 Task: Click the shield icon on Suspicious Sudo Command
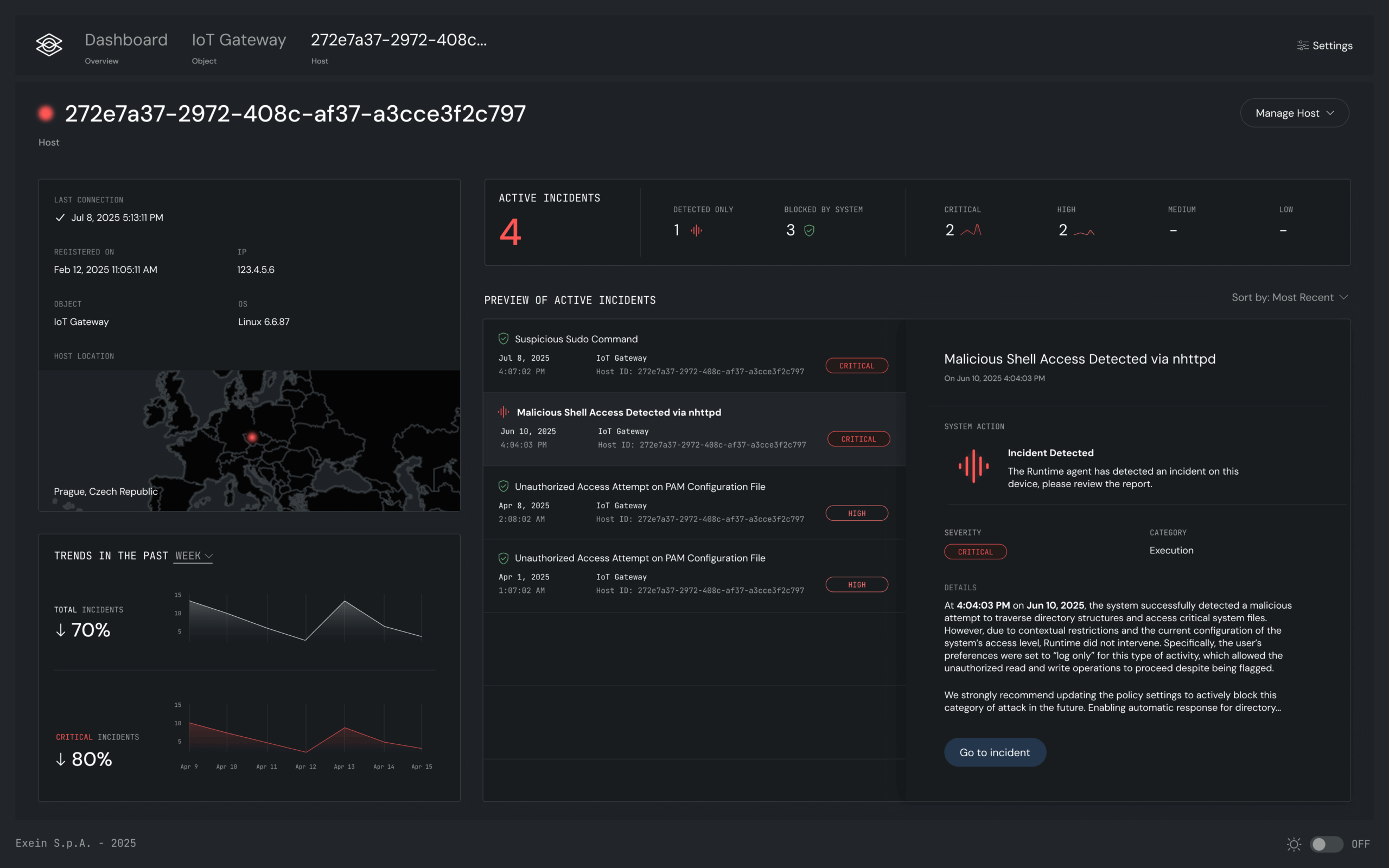(x=504, y=338)
